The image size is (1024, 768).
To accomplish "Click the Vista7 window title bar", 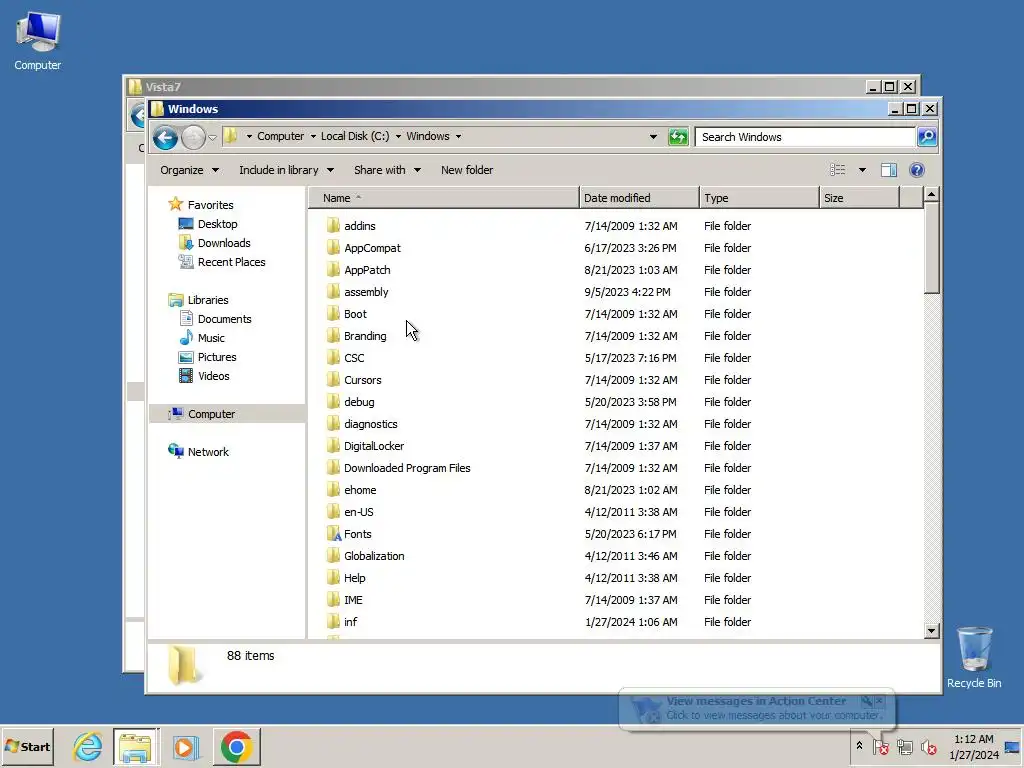I will click(496, 86).
